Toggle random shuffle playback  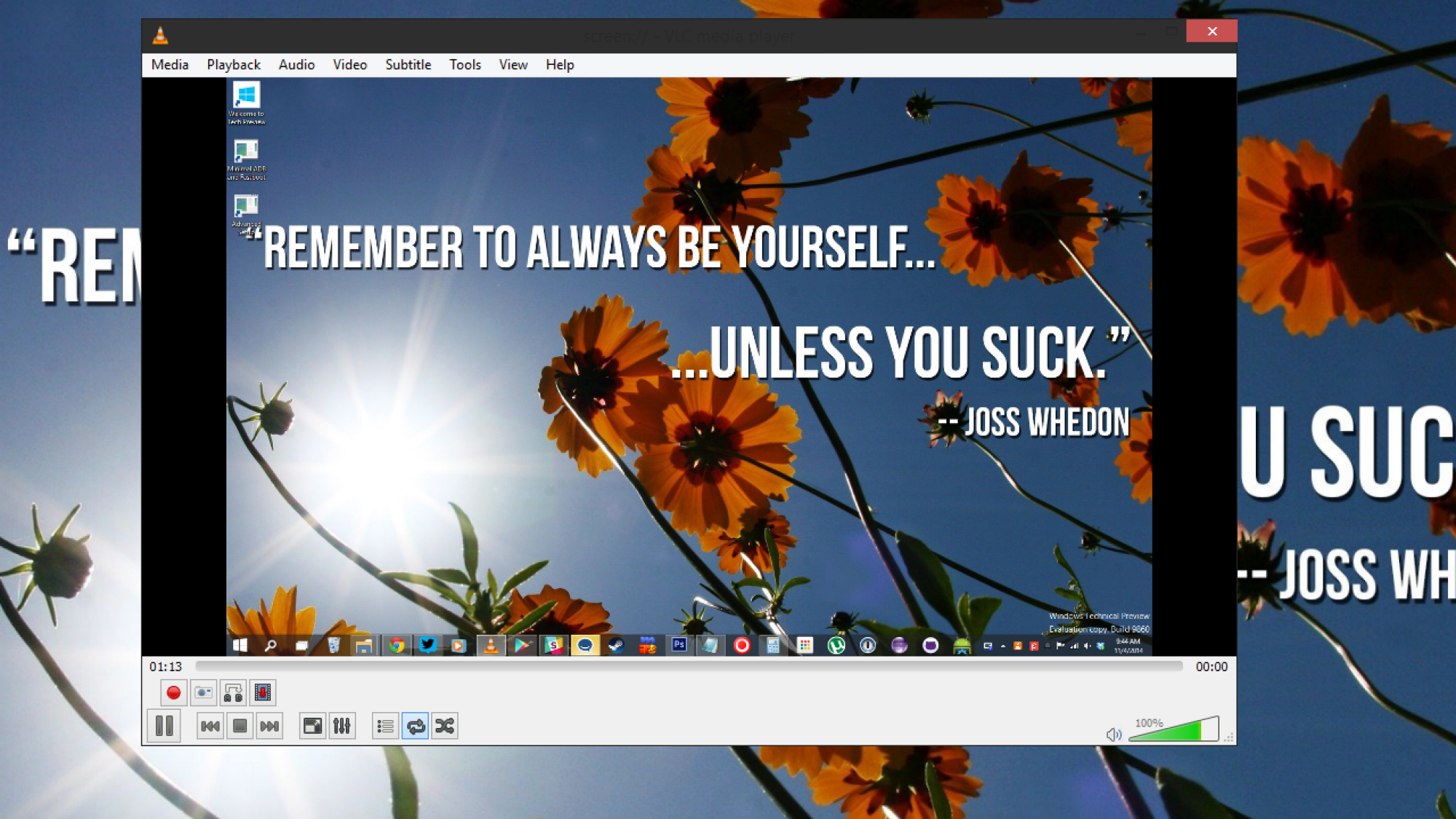445,726
